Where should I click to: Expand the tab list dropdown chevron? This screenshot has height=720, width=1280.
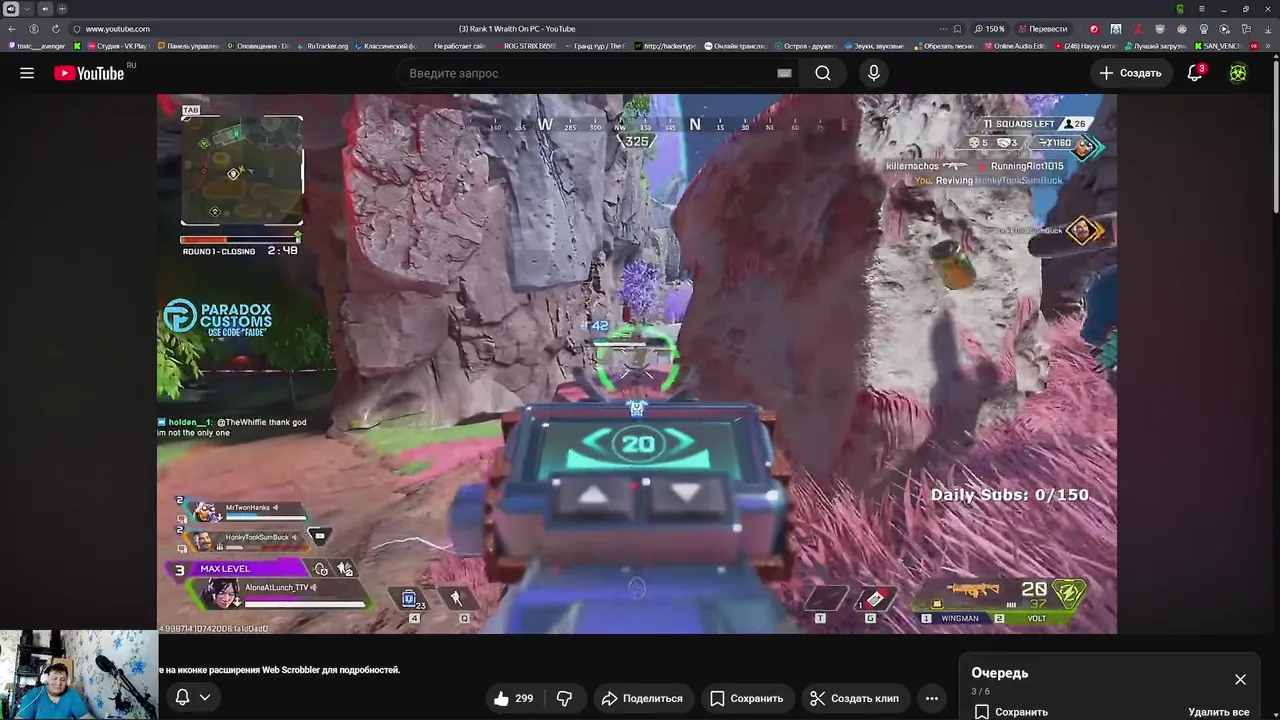[27, 9]
